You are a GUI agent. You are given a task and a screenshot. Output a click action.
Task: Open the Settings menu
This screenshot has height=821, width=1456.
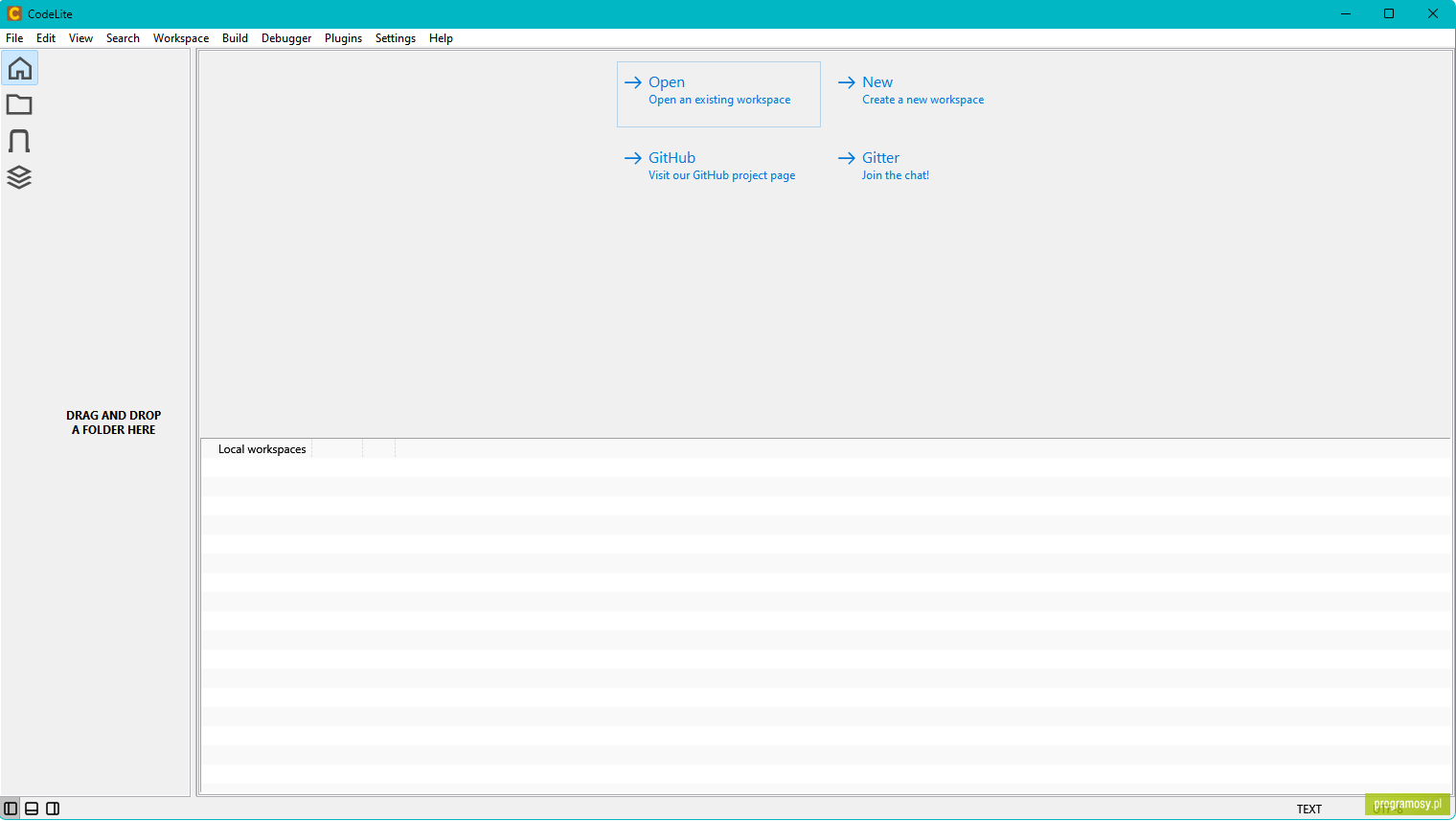[x=396, y=38]
